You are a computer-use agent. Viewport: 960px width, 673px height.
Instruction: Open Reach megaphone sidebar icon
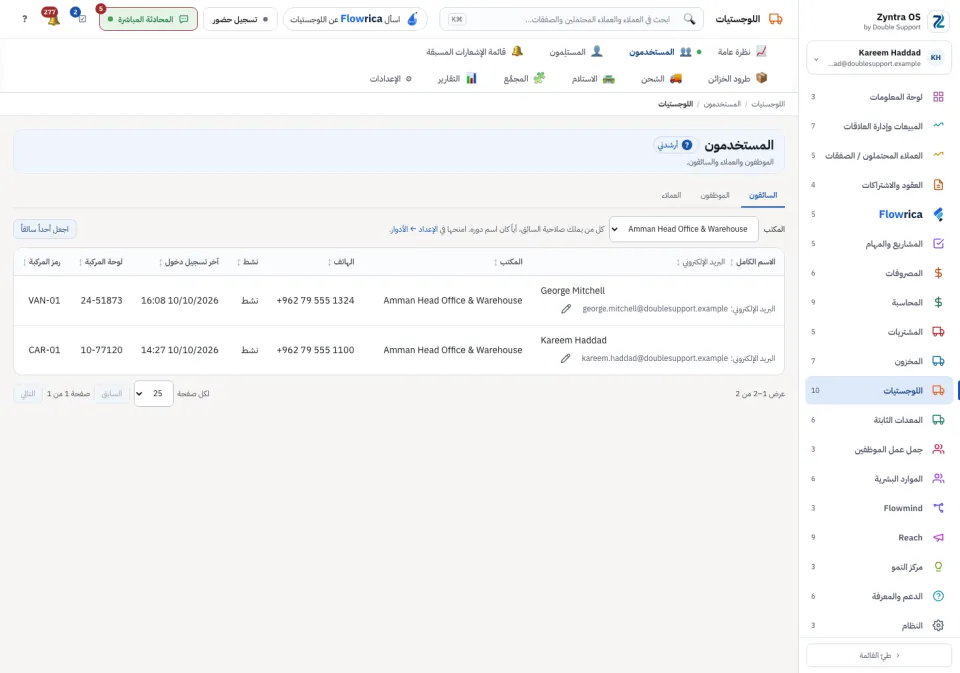[938, 538]
